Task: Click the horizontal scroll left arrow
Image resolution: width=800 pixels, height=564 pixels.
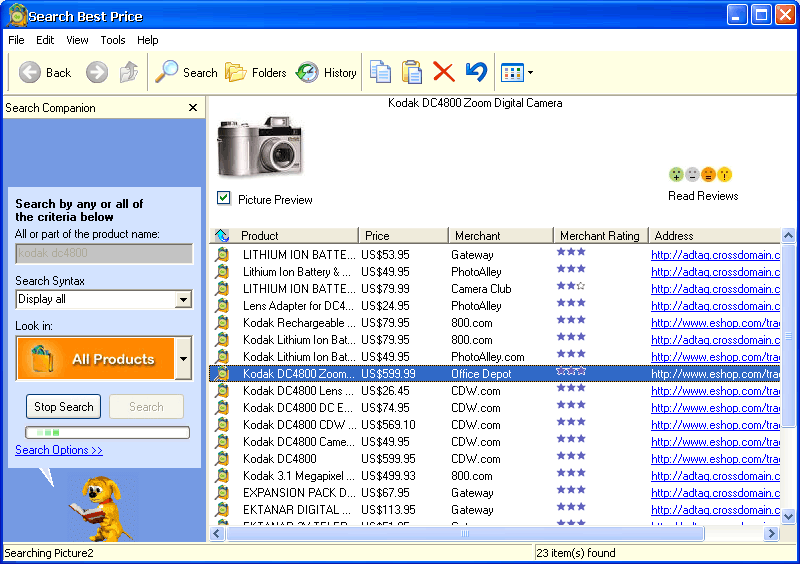Action: coord(217,533)
